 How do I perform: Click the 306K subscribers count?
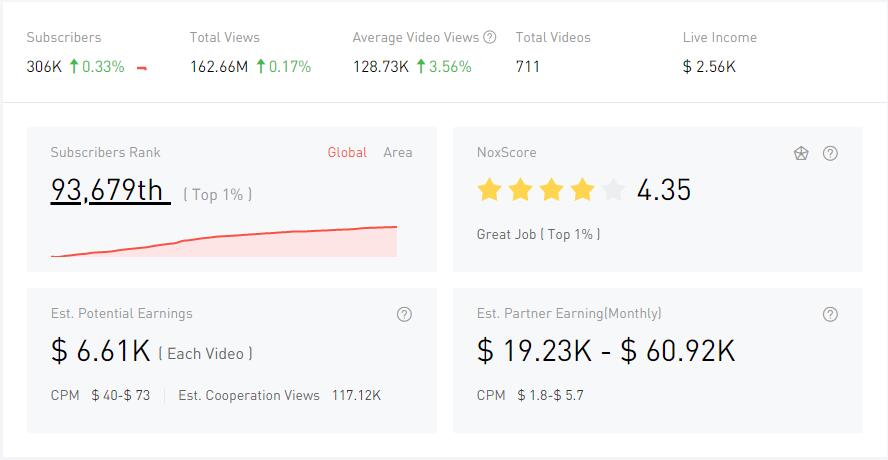pyautogui.click(x=43, y=67)
